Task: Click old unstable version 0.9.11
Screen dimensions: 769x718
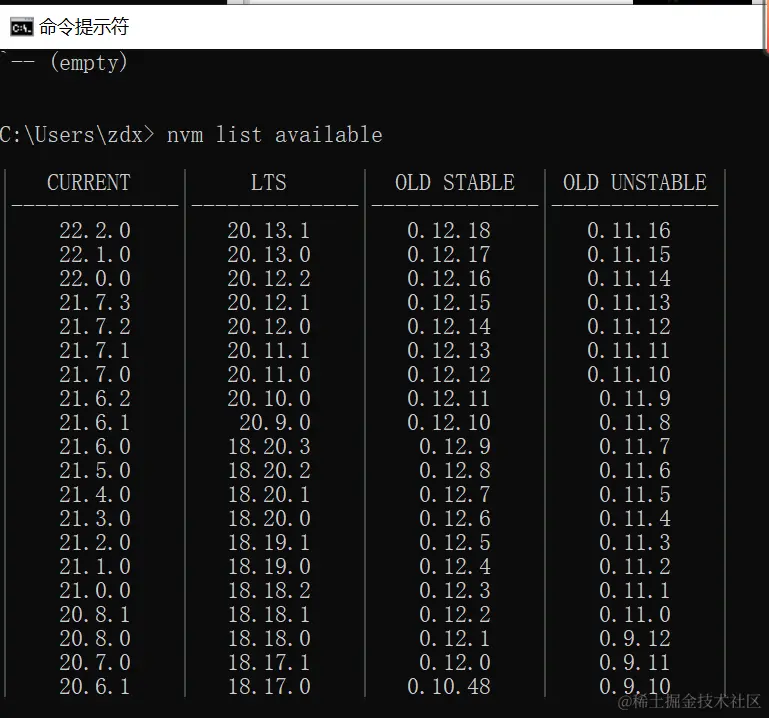Action: coord(635,663)
